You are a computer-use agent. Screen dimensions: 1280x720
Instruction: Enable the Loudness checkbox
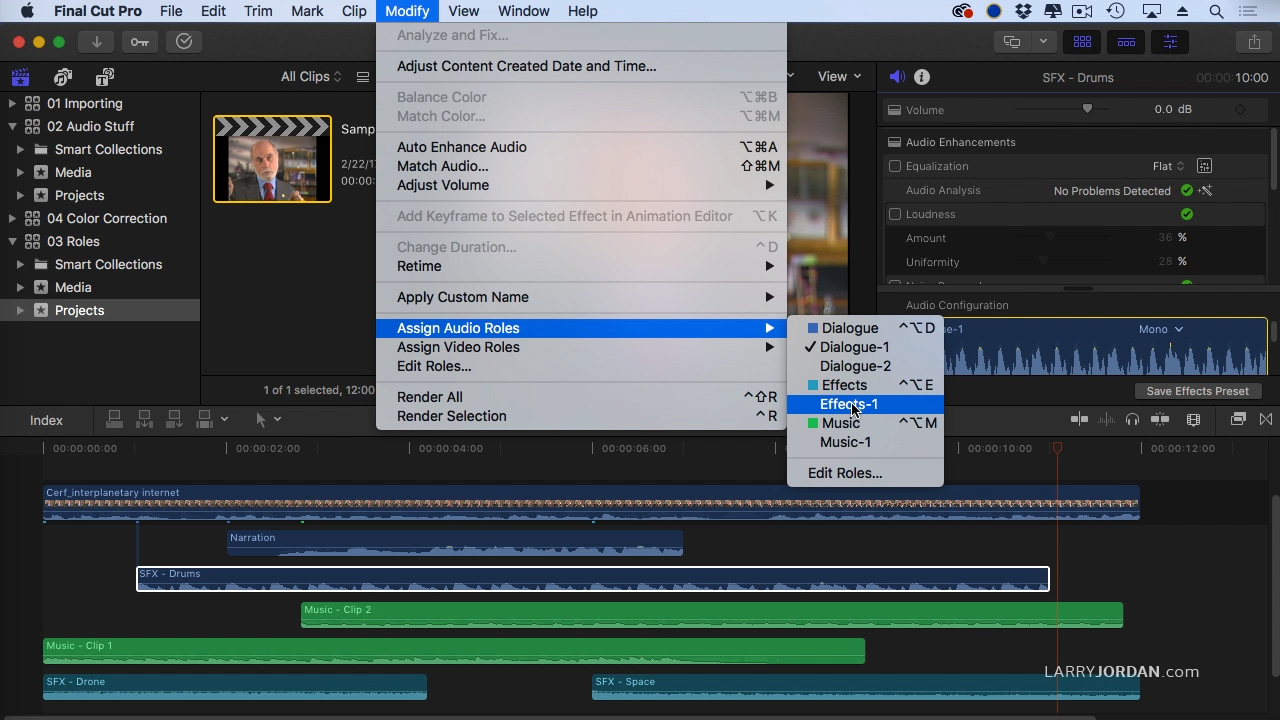895,214
